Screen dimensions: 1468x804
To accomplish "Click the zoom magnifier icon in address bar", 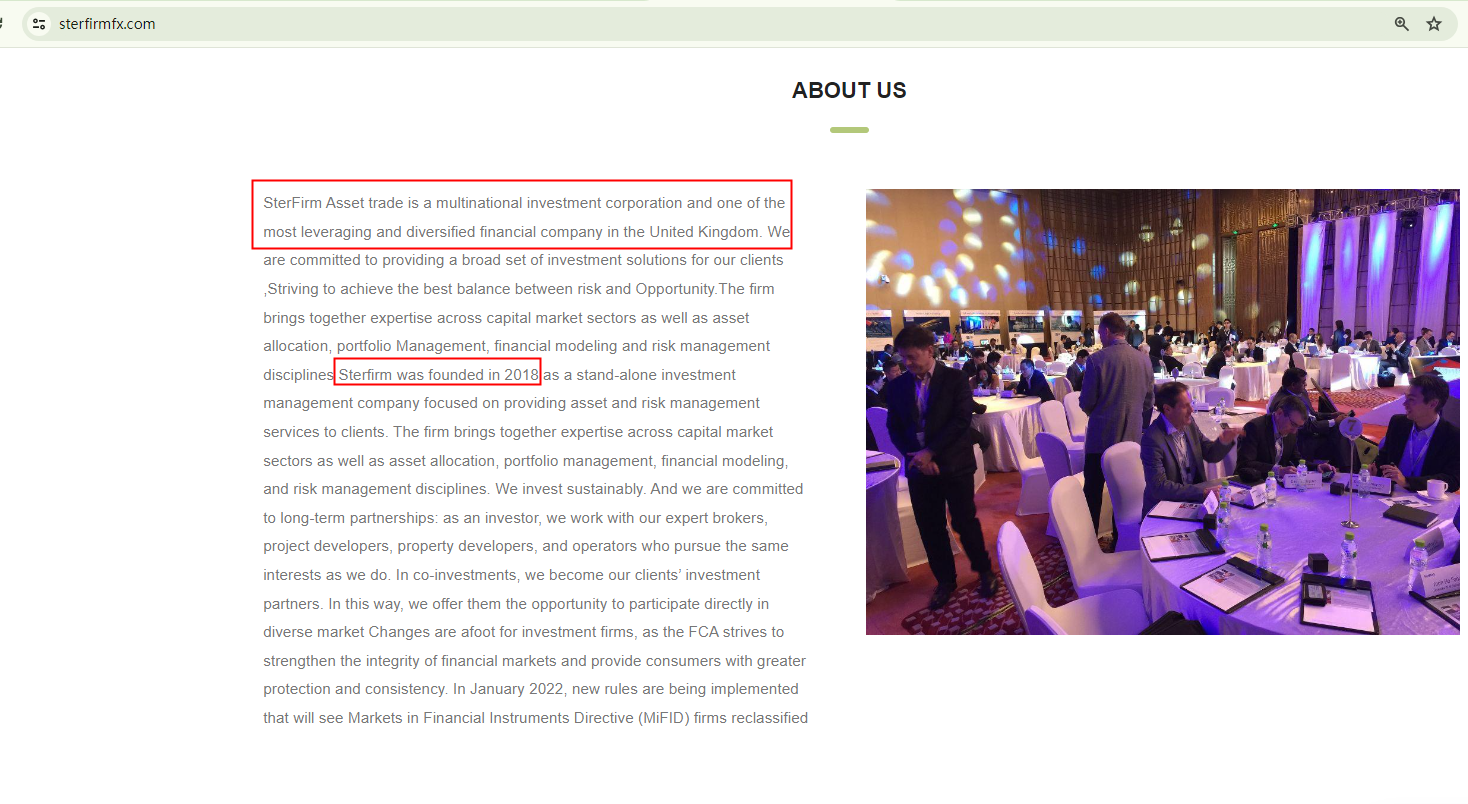I will pyautogui.click(x=1402, y=24).
